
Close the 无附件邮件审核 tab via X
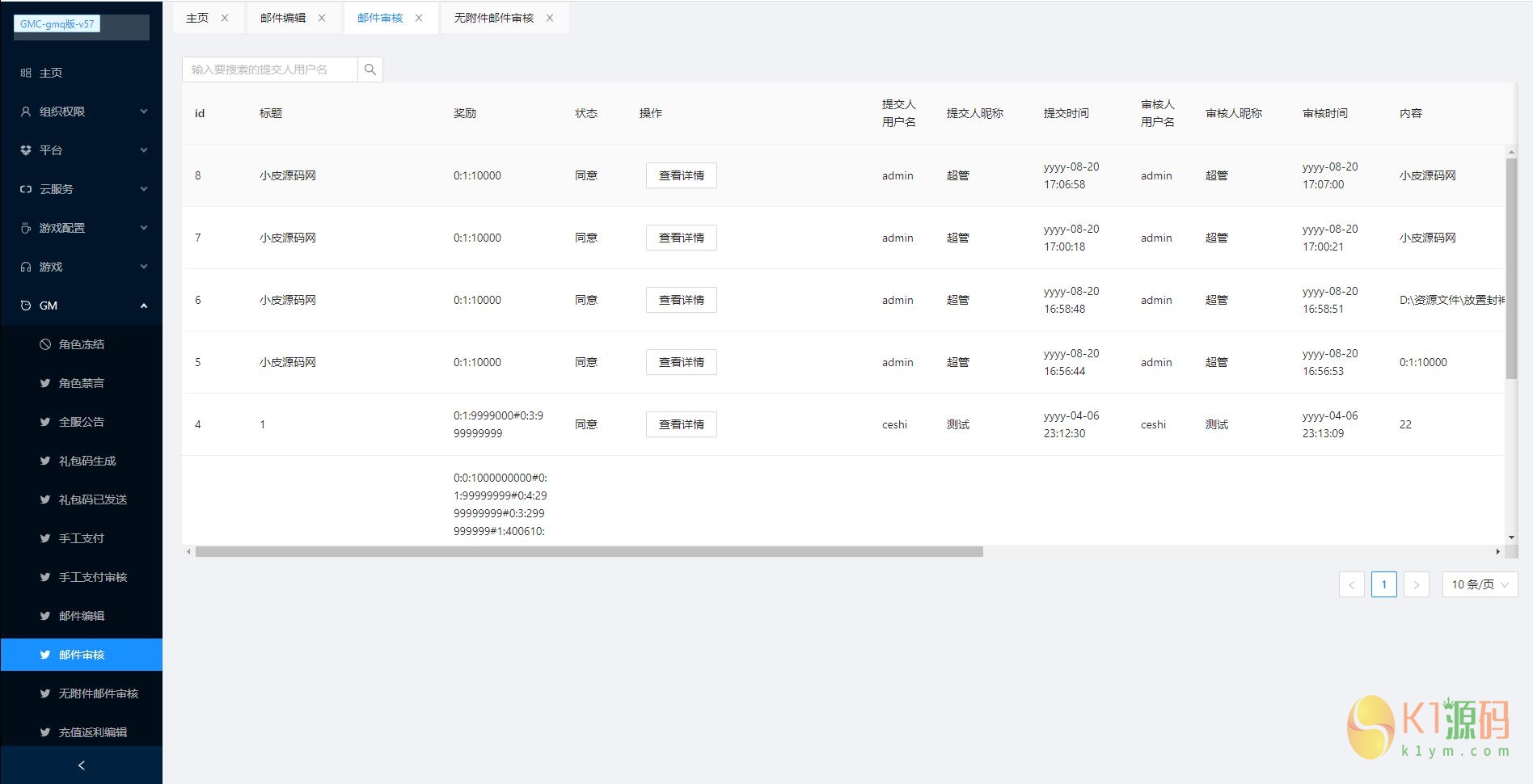(x=550, y=18)
